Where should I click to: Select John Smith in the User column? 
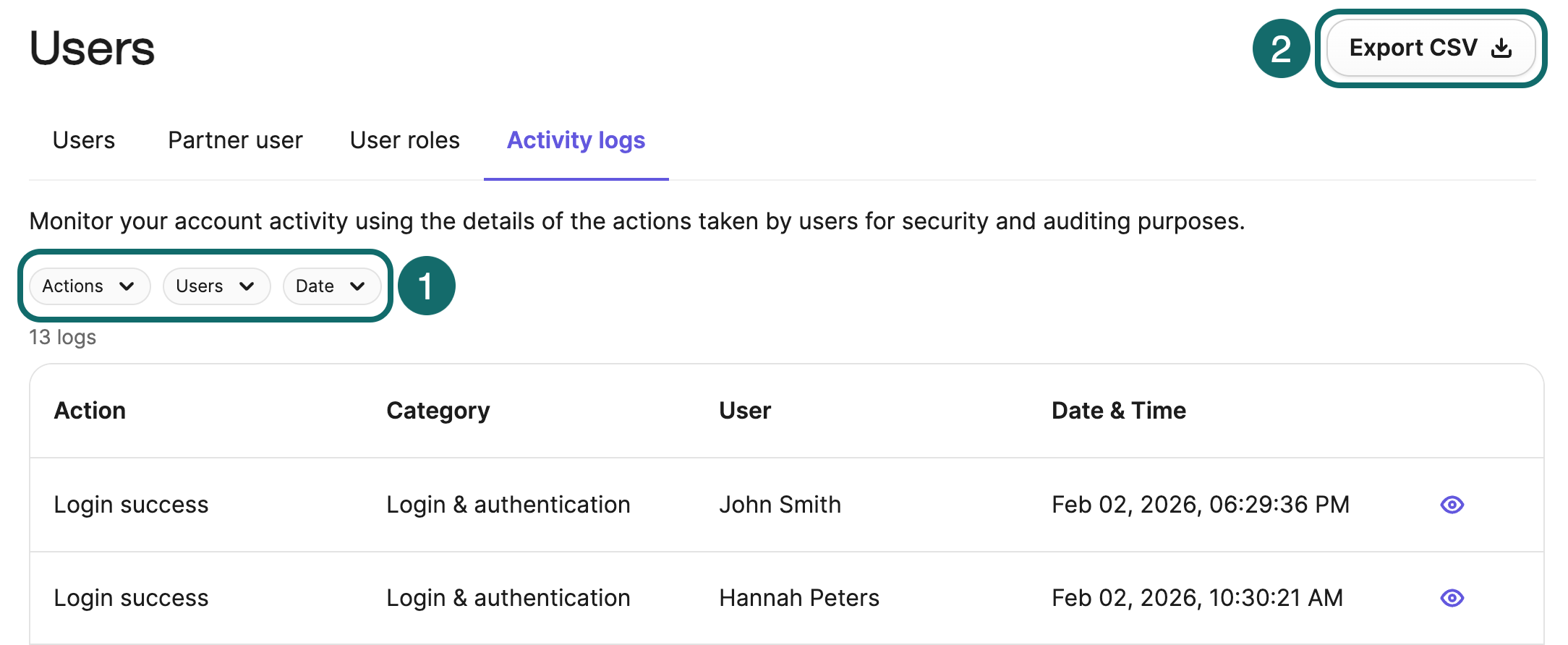tap(780, 505)
